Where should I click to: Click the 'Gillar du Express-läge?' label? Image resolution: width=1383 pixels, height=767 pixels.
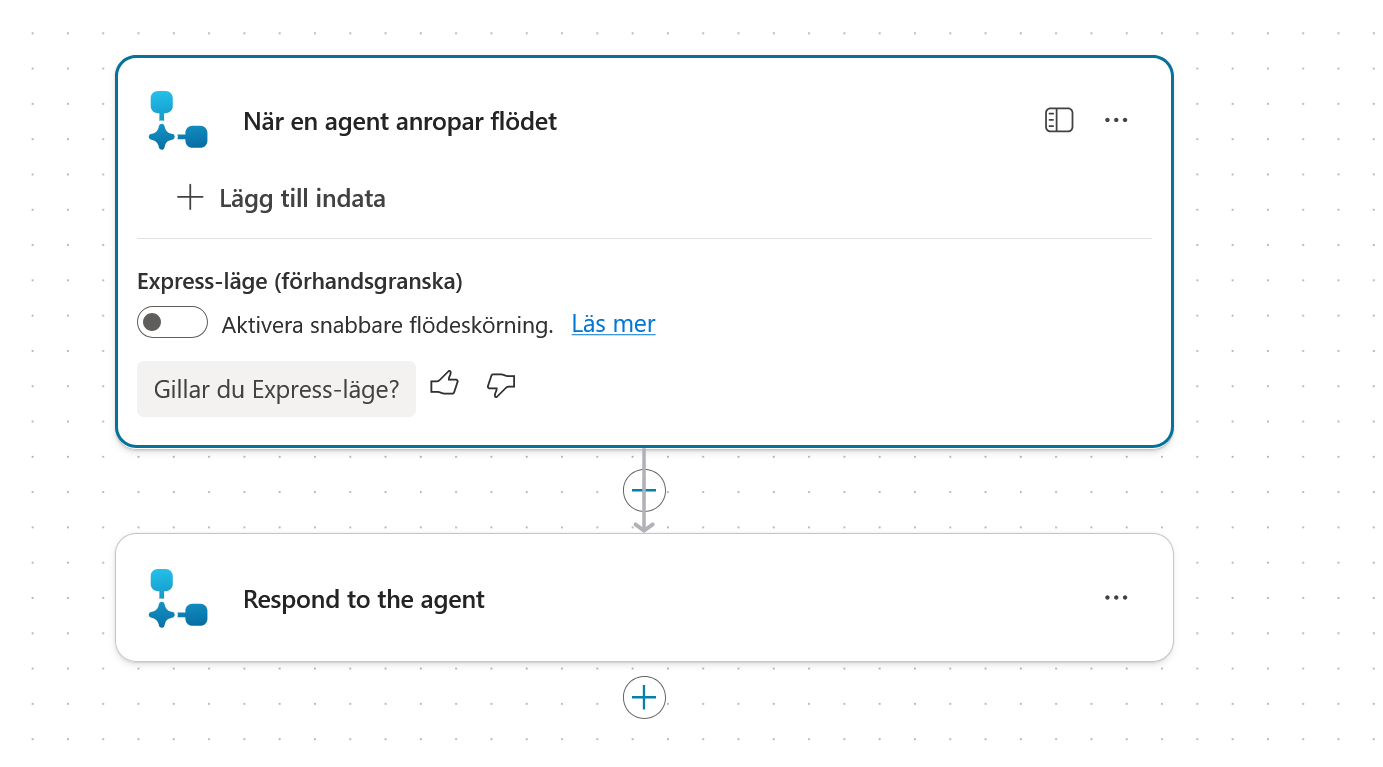pos(276,389)
